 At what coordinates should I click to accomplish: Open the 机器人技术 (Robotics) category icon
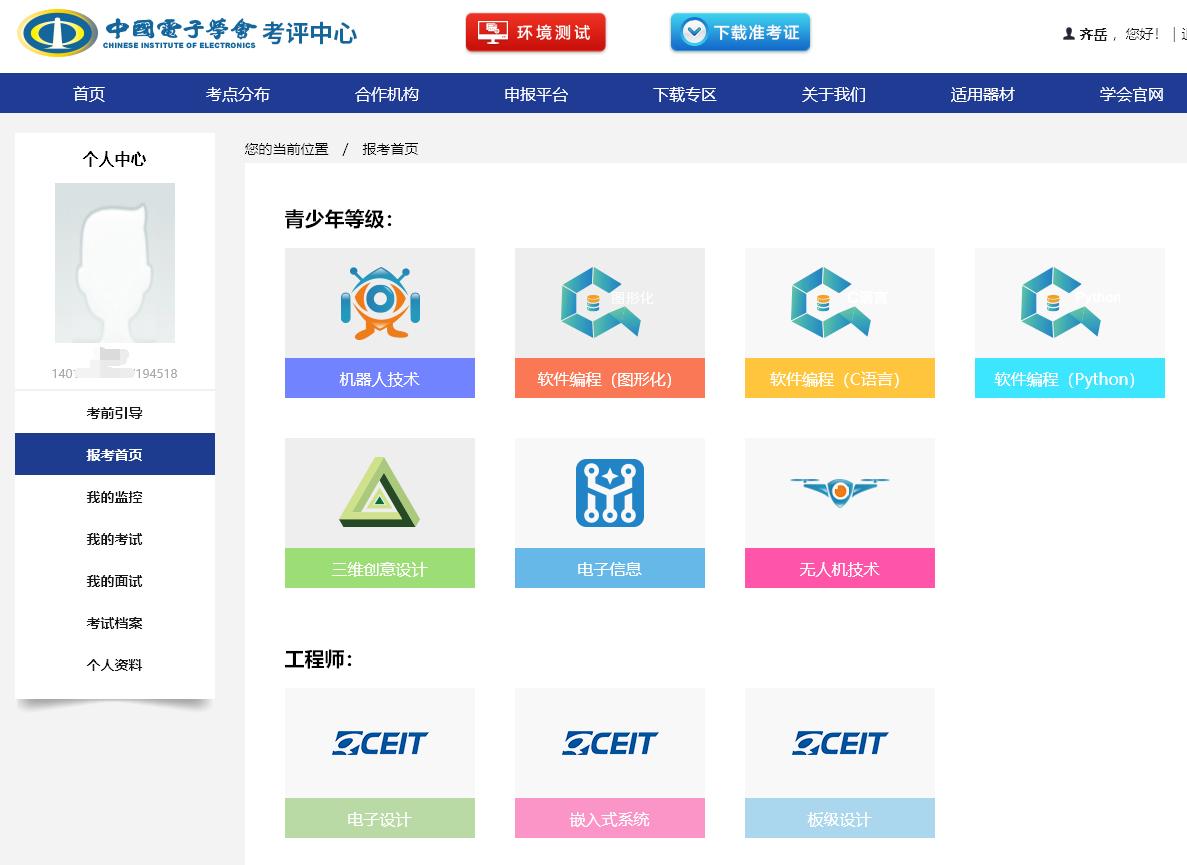click(x=379, y=302)
